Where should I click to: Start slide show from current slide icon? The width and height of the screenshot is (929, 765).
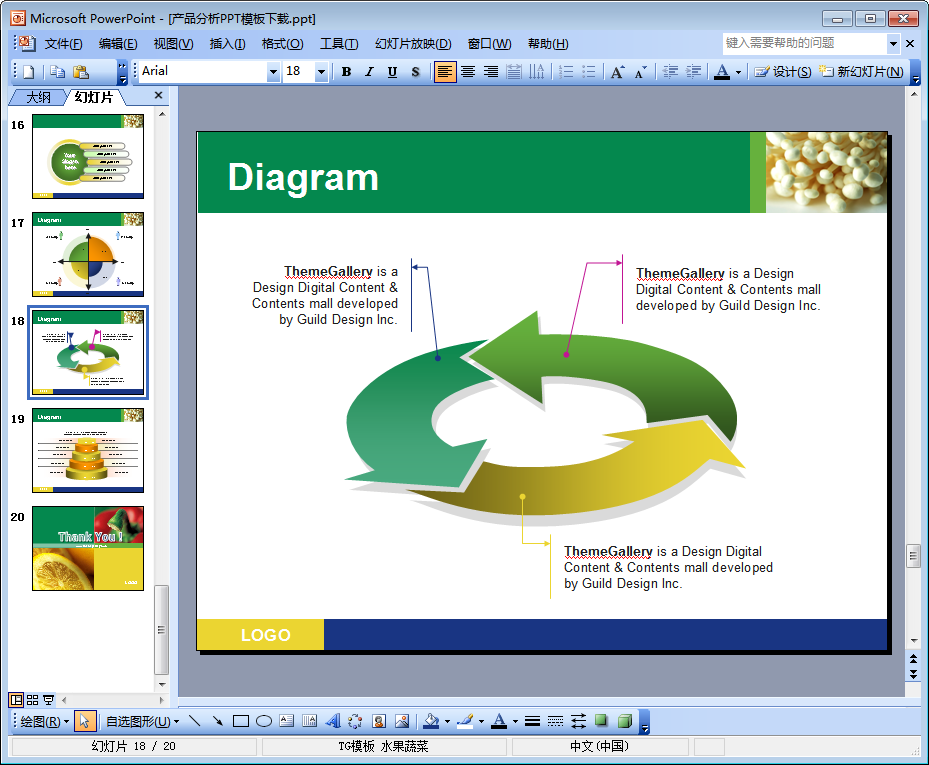[48, 700]
